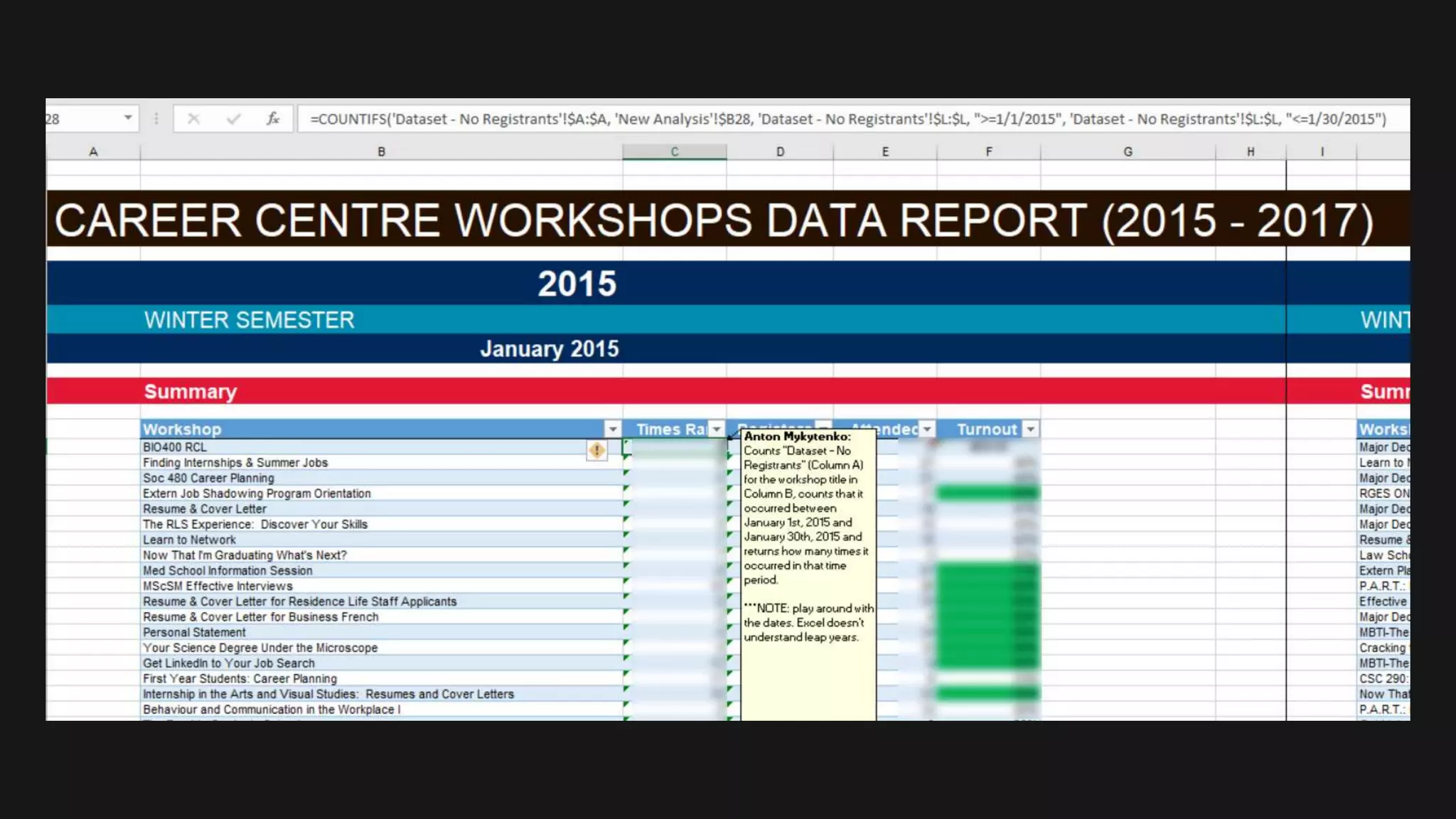Click the Finding Internships & Summer Jobs cell
This screenshot has width=1456, height=819.
pos(235,463)
